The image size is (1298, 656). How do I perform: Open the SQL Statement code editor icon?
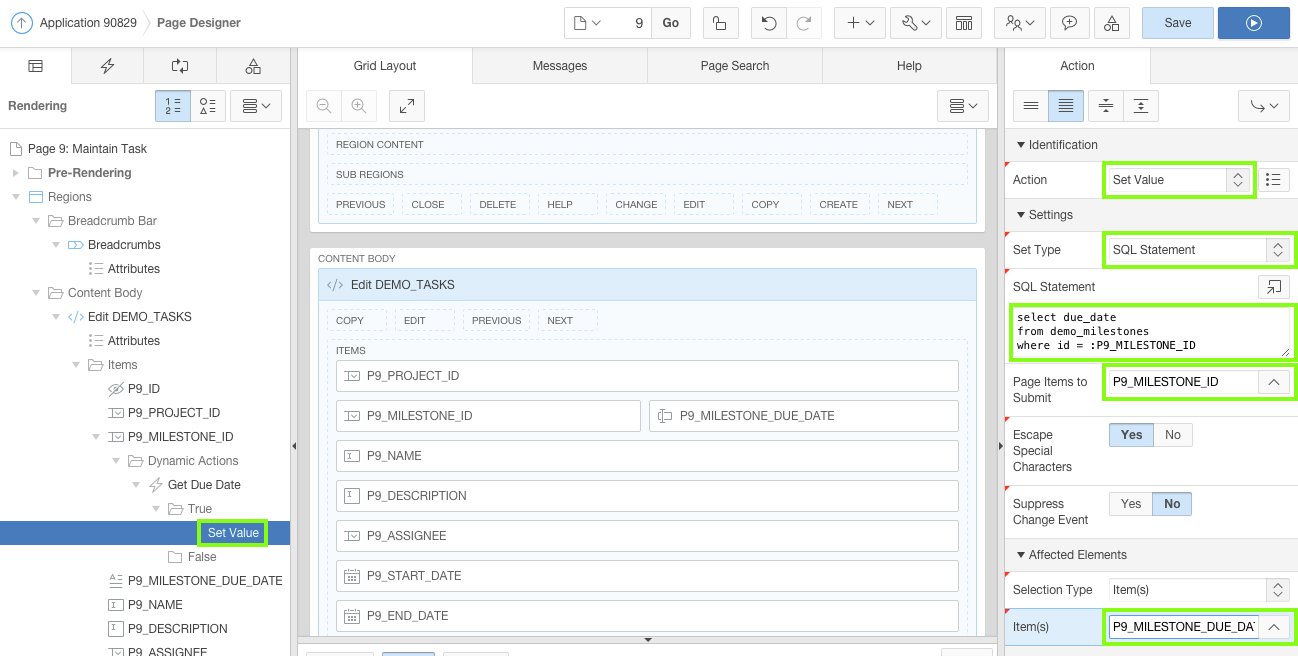[1273, 287]
